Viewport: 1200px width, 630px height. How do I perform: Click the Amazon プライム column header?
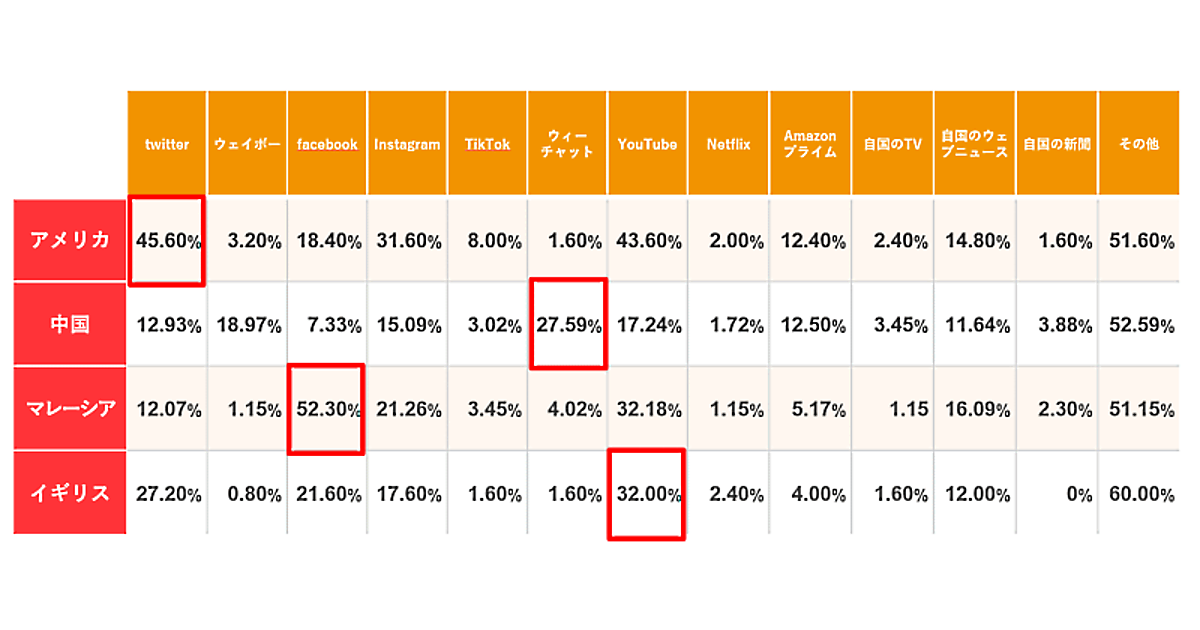(810, 144)
